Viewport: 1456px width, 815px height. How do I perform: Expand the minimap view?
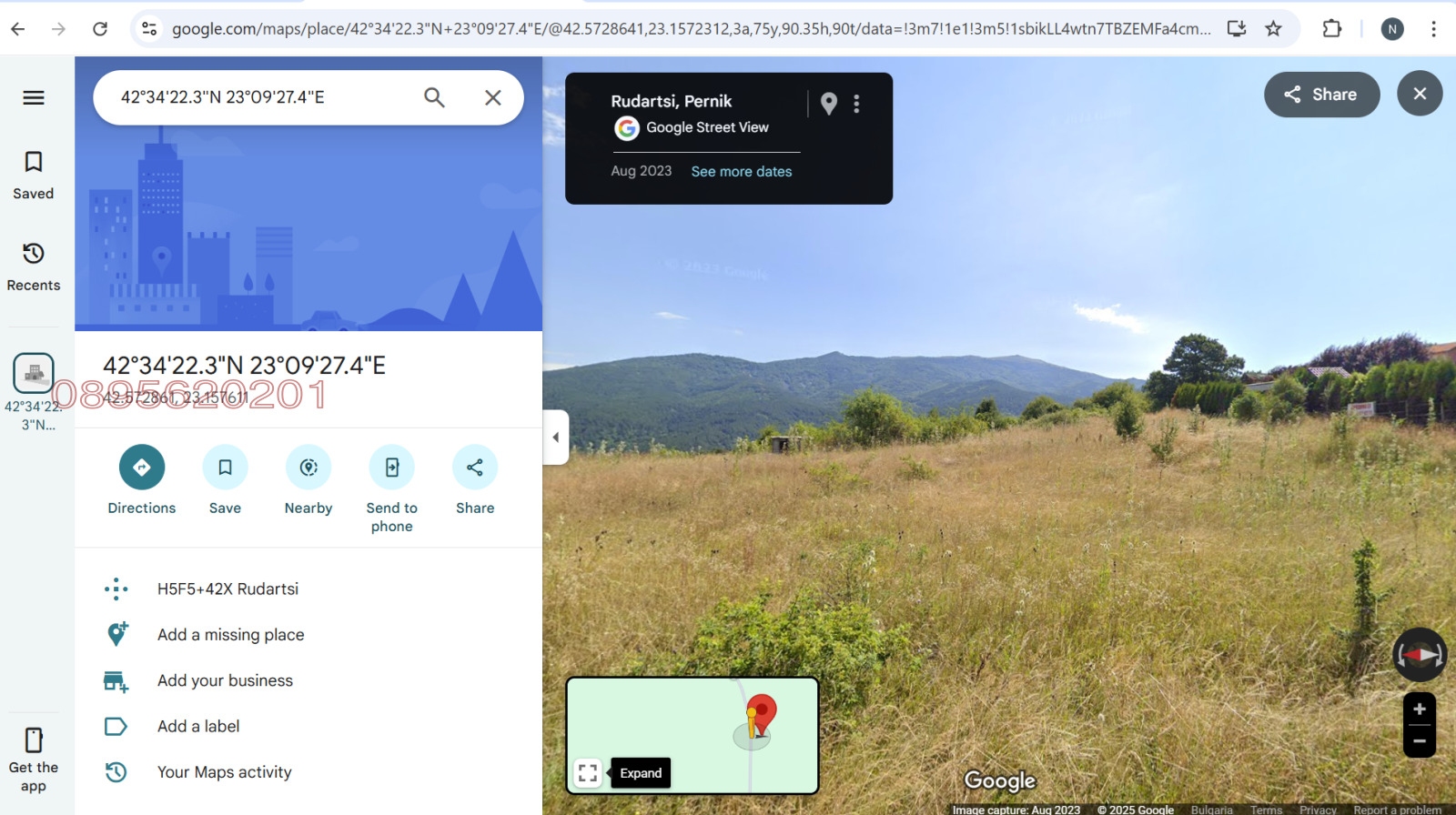pyautogui.click(x=588, y=773)
